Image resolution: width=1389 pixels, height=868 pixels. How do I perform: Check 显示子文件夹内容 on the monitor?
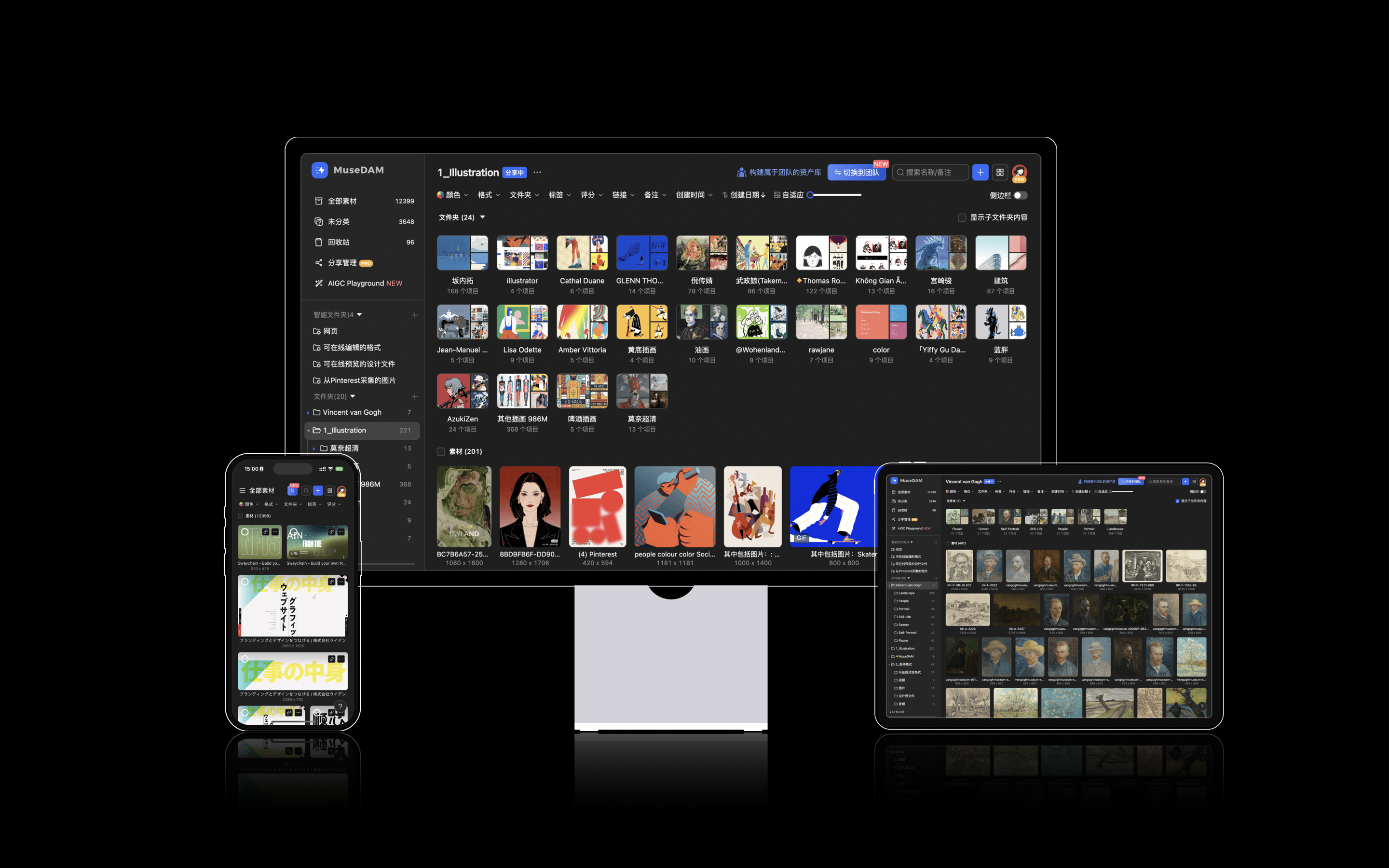(x=962, y=217)
